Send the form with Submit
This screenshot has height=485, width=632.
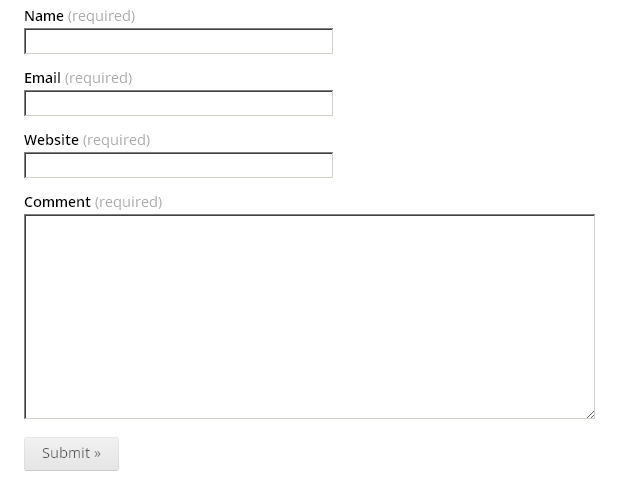click(x=71, y=454)
